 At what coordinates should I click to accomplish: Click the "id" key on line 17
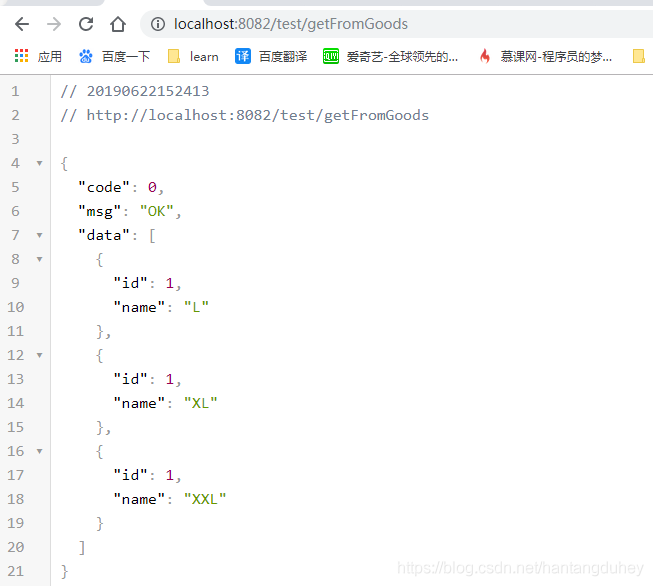pyautogui.click(x=130, y=475)
